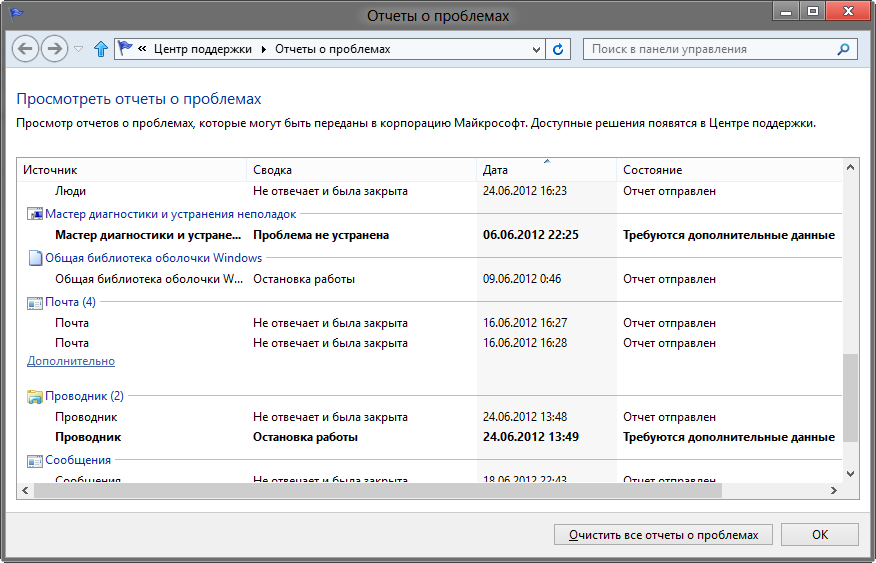This screenshot has width=876, height=563.
Task: Click the date '24.06.2012 16:23'
Action: (x=525, y=191)
